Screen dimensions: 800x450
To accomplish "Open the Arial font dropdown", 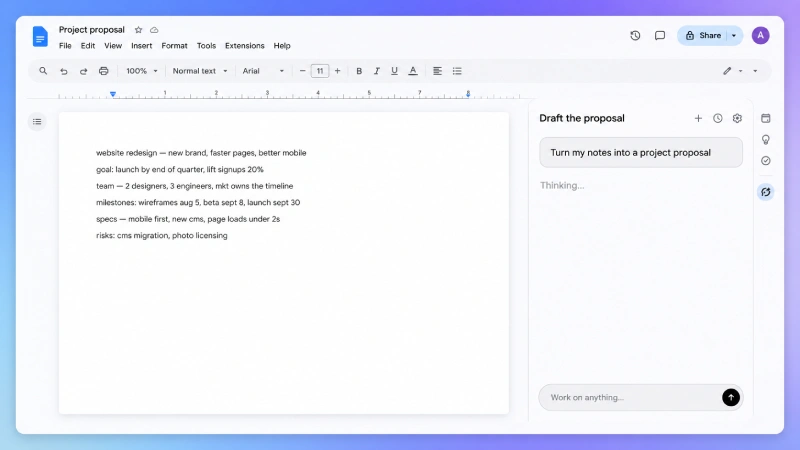I will 263,71.
